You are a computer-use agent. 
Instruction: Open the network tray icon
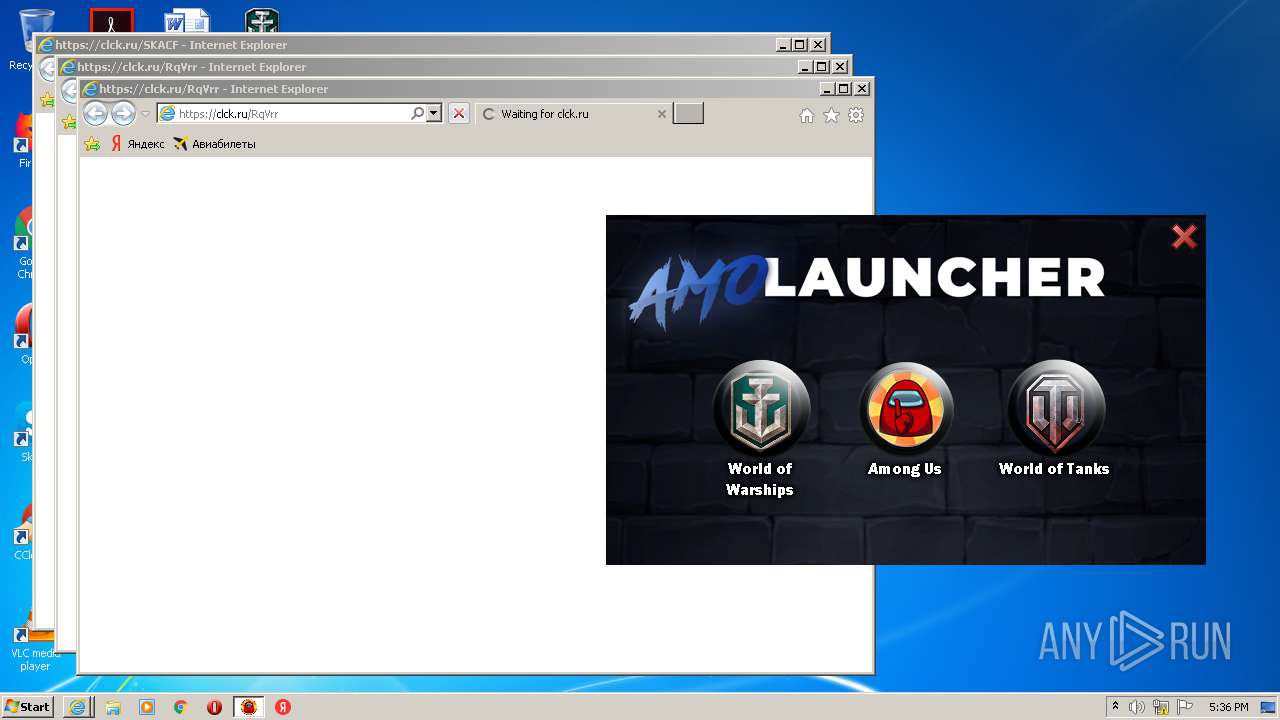[1161, 707]
